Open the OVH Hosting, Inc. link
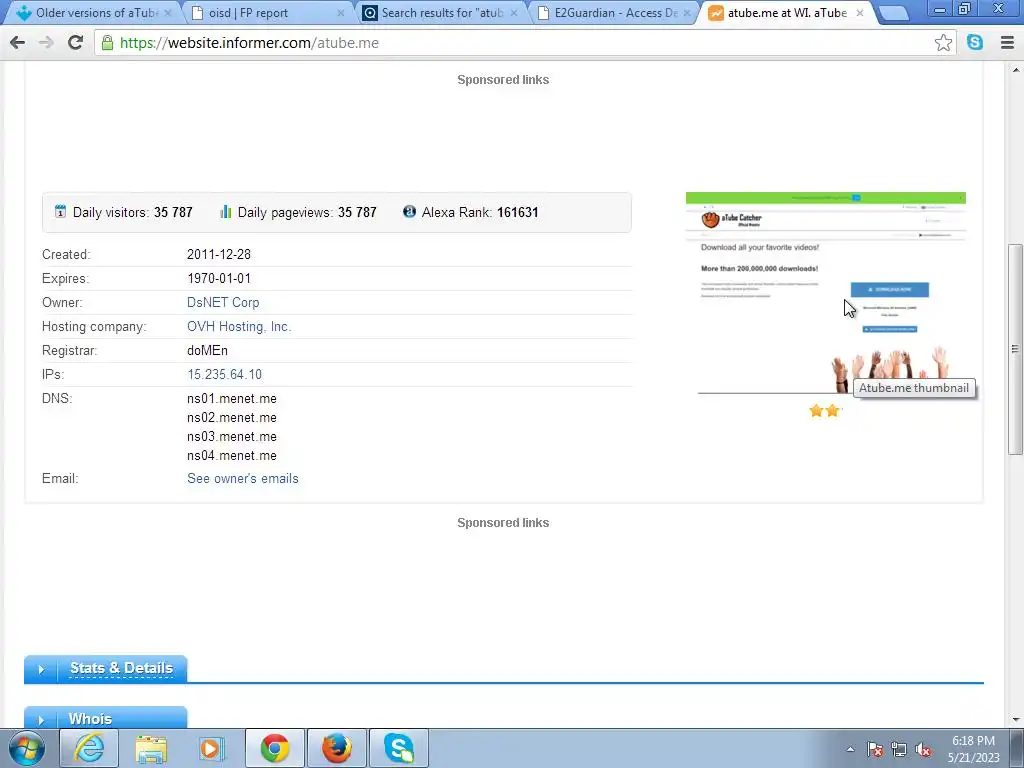1024x768 pixels. 239,327
